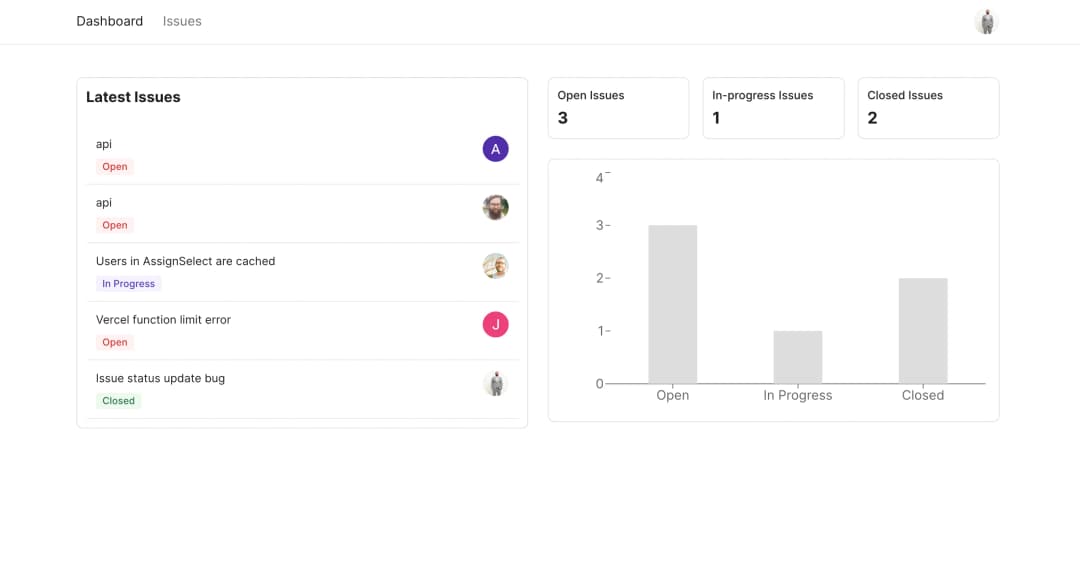
Task: Open the "Vercel function limit error" issue
Action: pos(163,320)
